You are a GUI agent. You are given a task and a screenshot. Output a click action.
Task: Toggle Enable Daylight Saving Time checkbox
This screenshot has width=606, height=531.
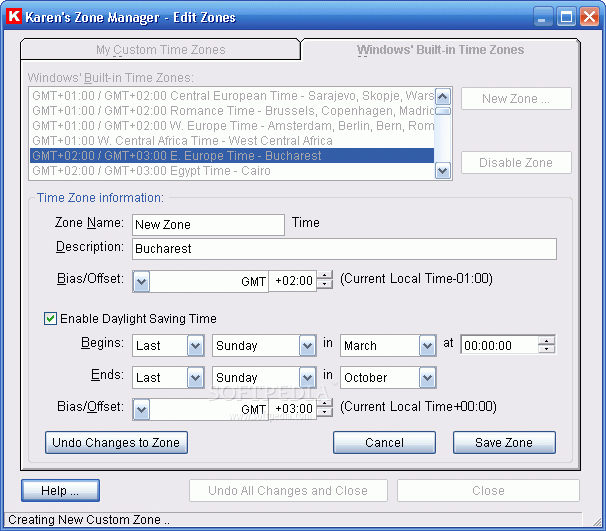(50, 318)
